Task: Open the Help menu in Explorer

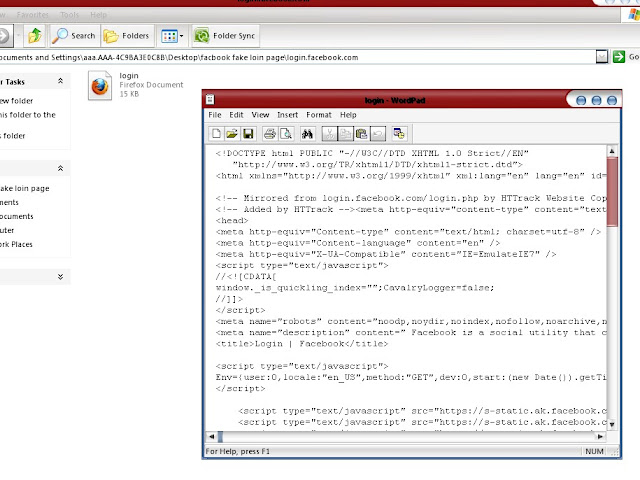Action: click(x=98, y=15)
